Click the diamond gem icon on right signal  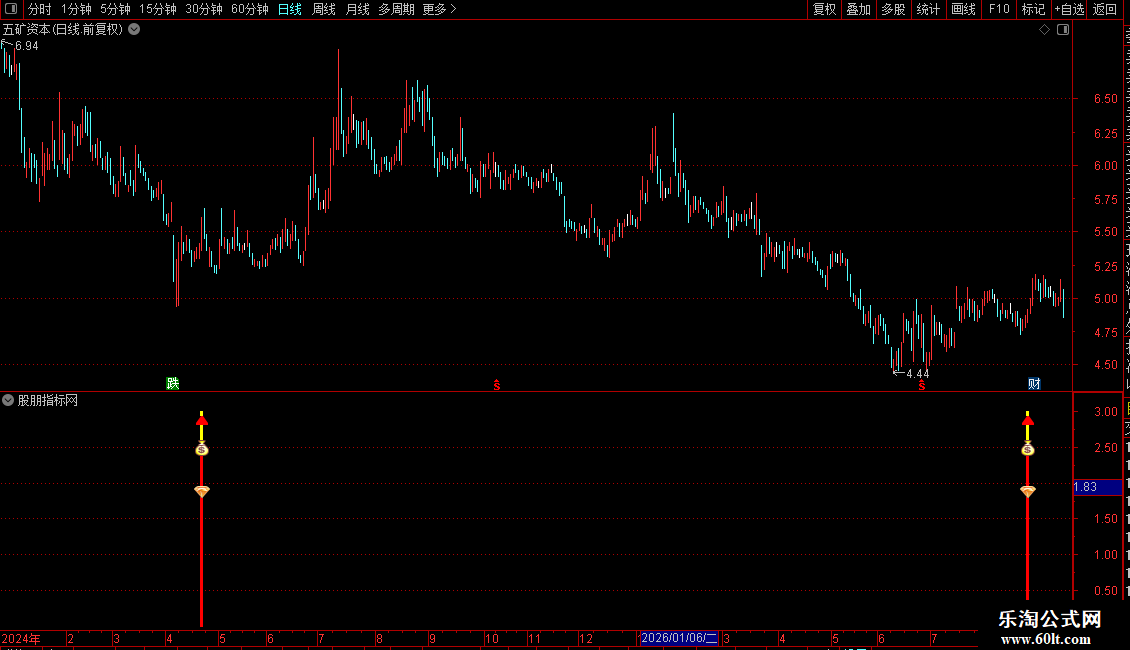coord(1028,491)
